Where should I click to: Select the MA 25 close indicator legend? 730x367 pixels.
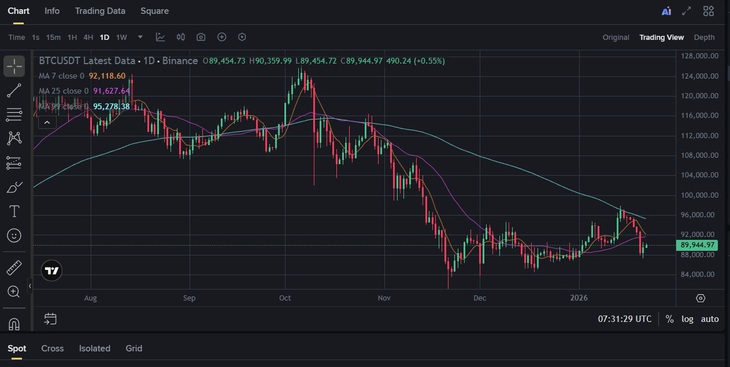click(x=84, y=91)
